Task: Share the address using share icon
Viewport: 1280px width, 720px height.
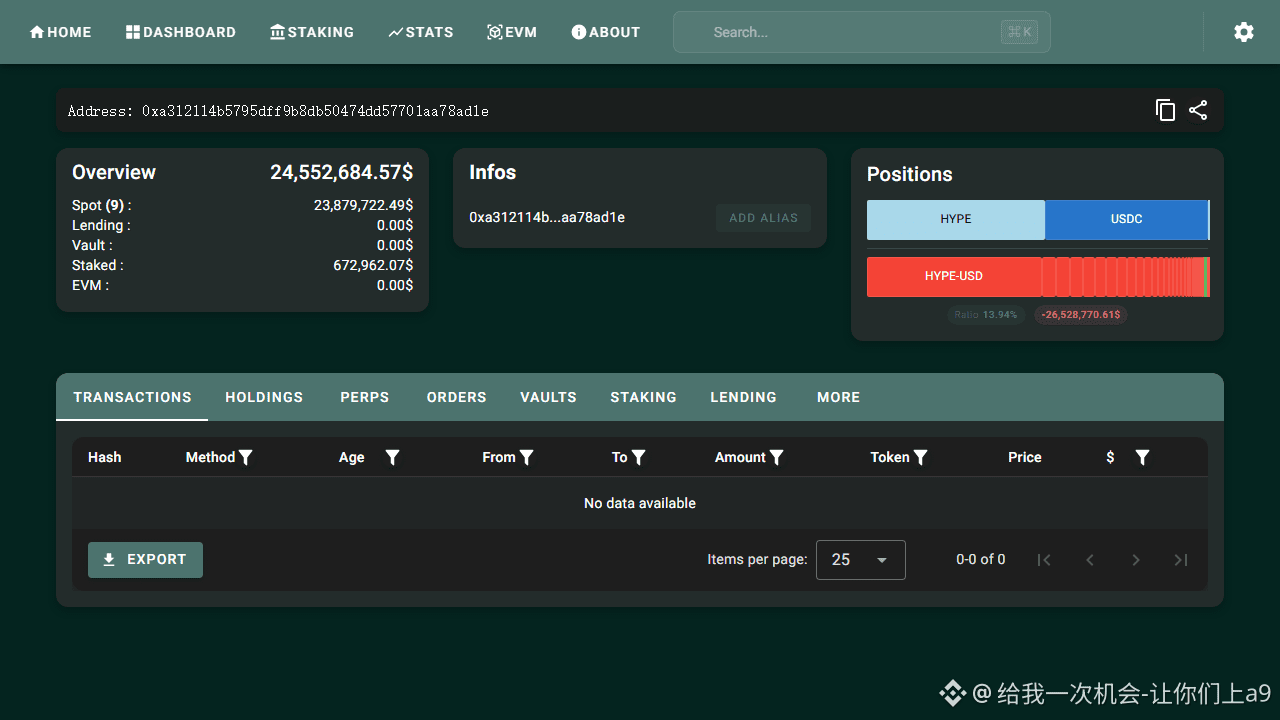Action: (1198, 110)
